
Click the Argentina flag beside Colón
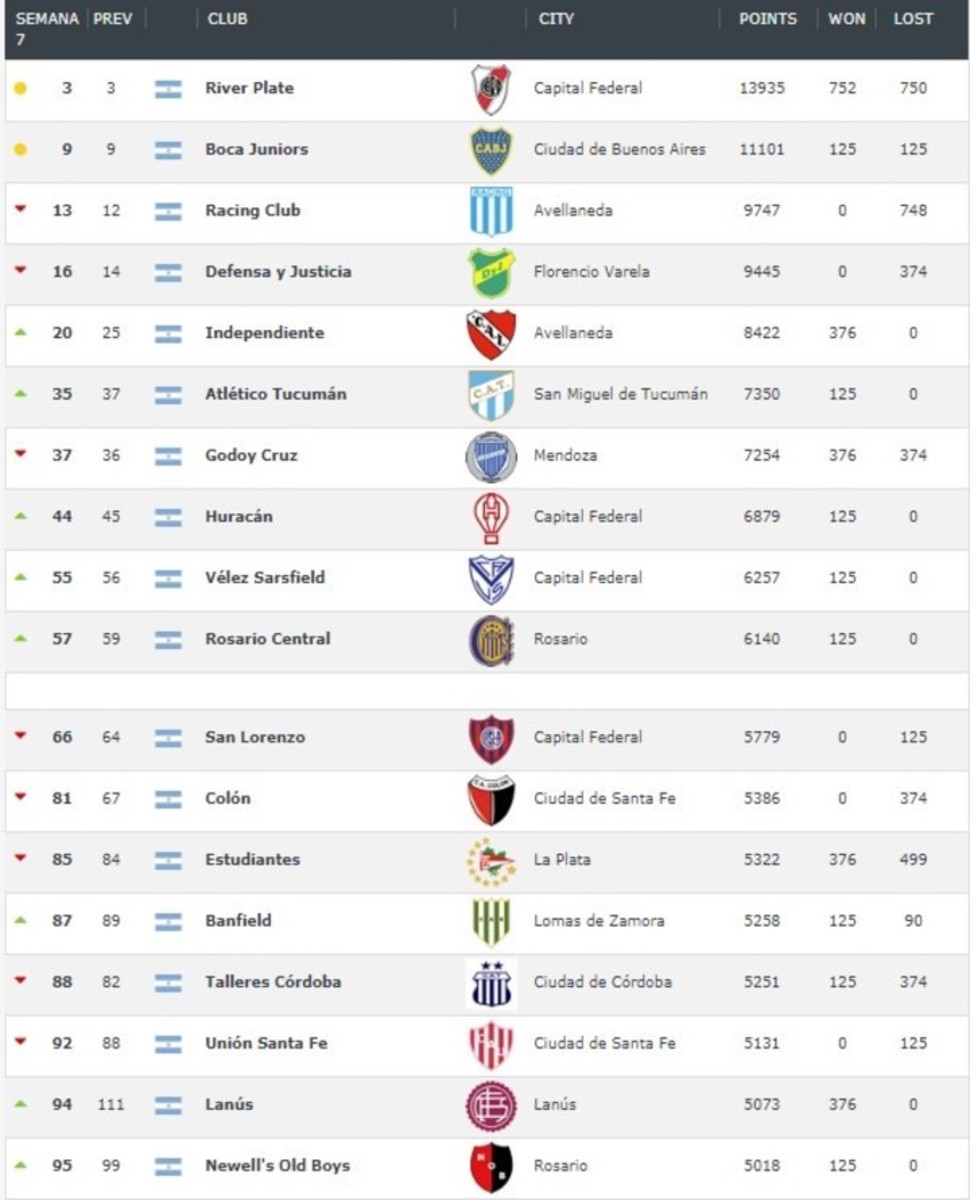pos(168,799)
